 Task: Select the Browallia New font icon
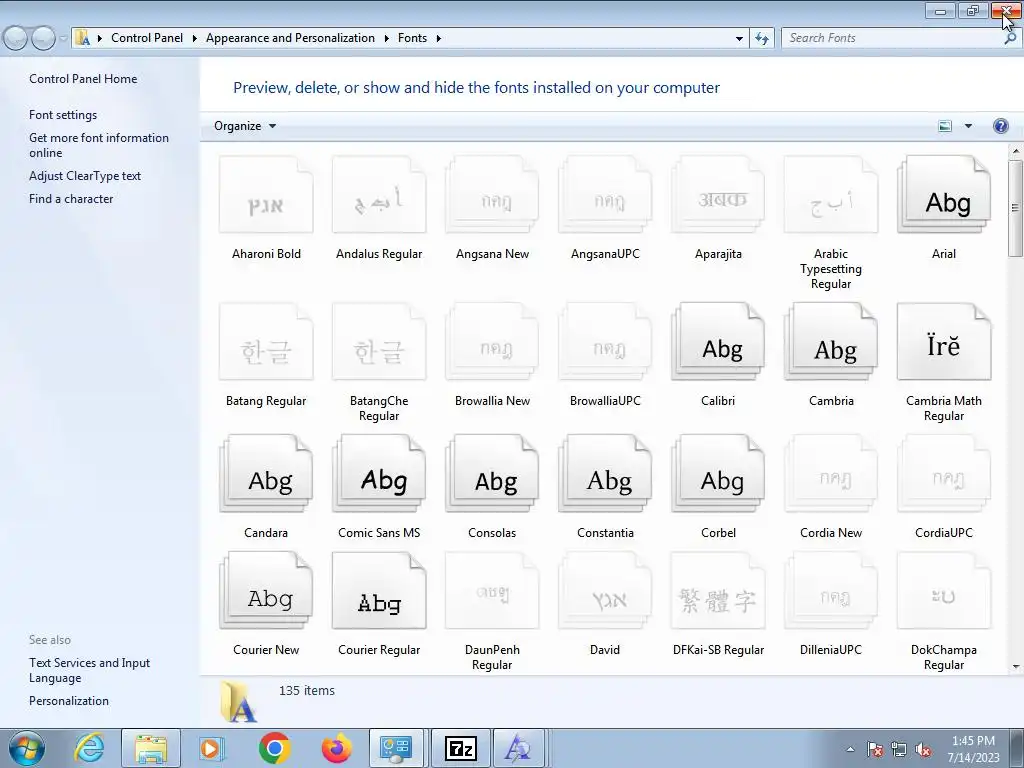492,342
